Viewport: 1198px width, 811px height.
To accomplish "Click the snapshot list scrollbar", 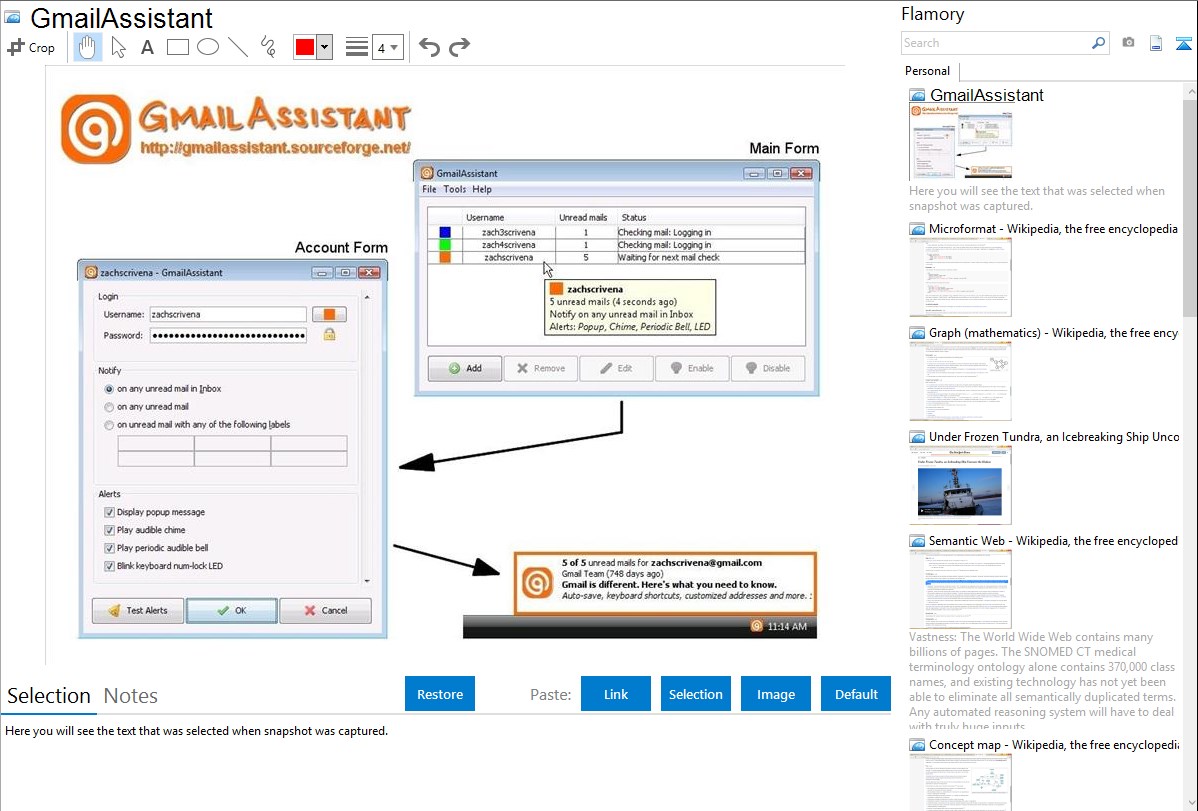I will point(1190,206).
